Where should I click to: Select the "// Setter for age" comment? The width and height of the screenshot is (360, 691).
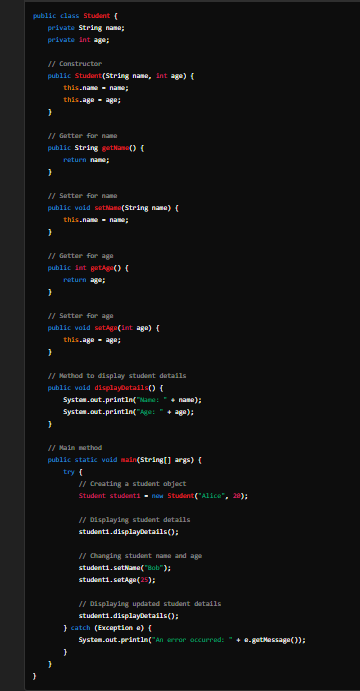81,316
